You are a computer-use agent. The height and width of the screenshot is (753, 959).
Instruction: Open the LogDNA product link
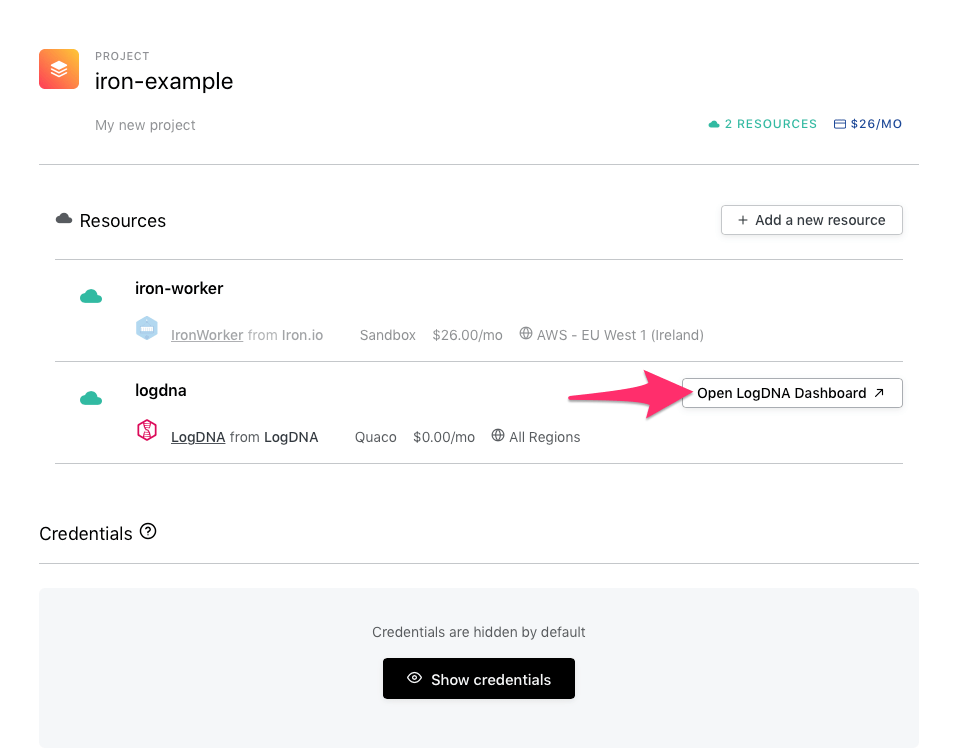(x=198, y=437)
